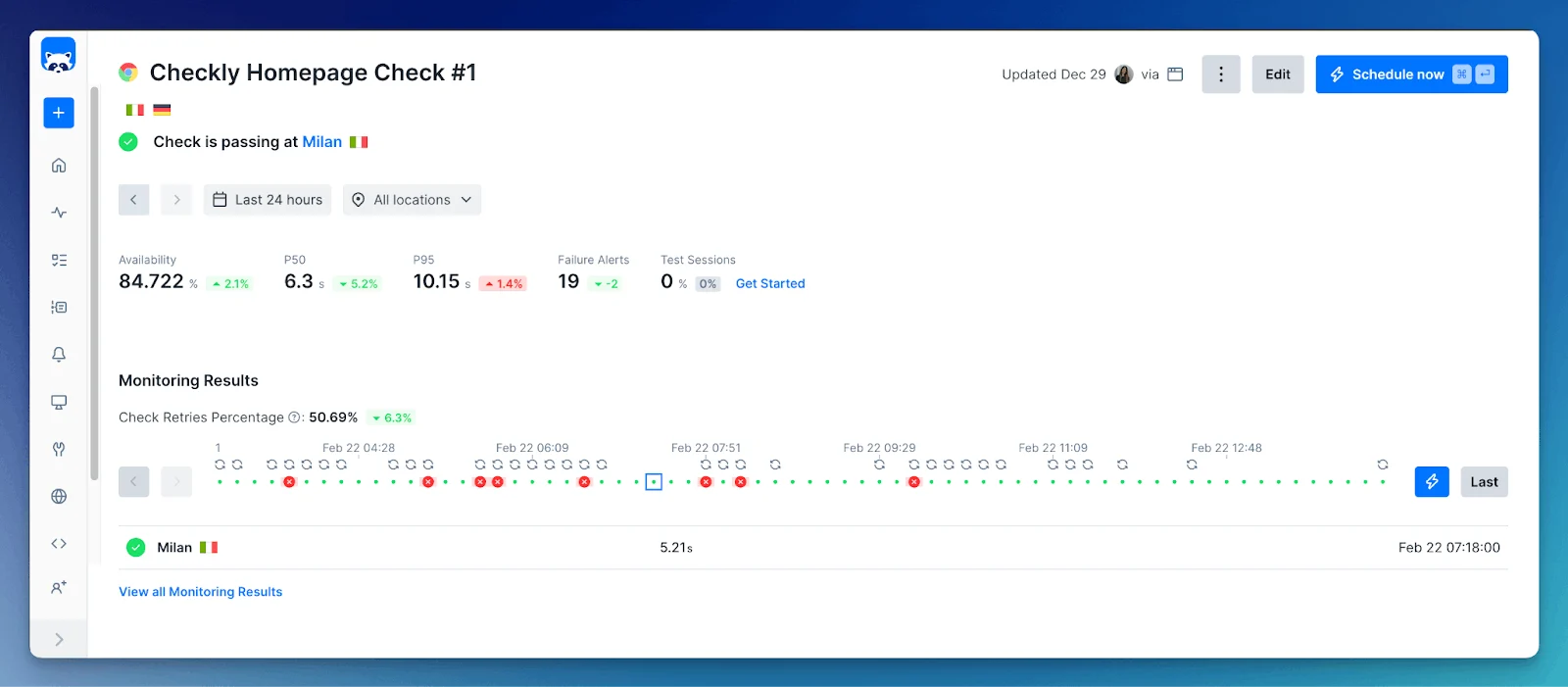The height and width of the screenshot is (687, 1568).
Task: Select the failed result nearest Feb 22 09:29
Action: coord(914,482)
